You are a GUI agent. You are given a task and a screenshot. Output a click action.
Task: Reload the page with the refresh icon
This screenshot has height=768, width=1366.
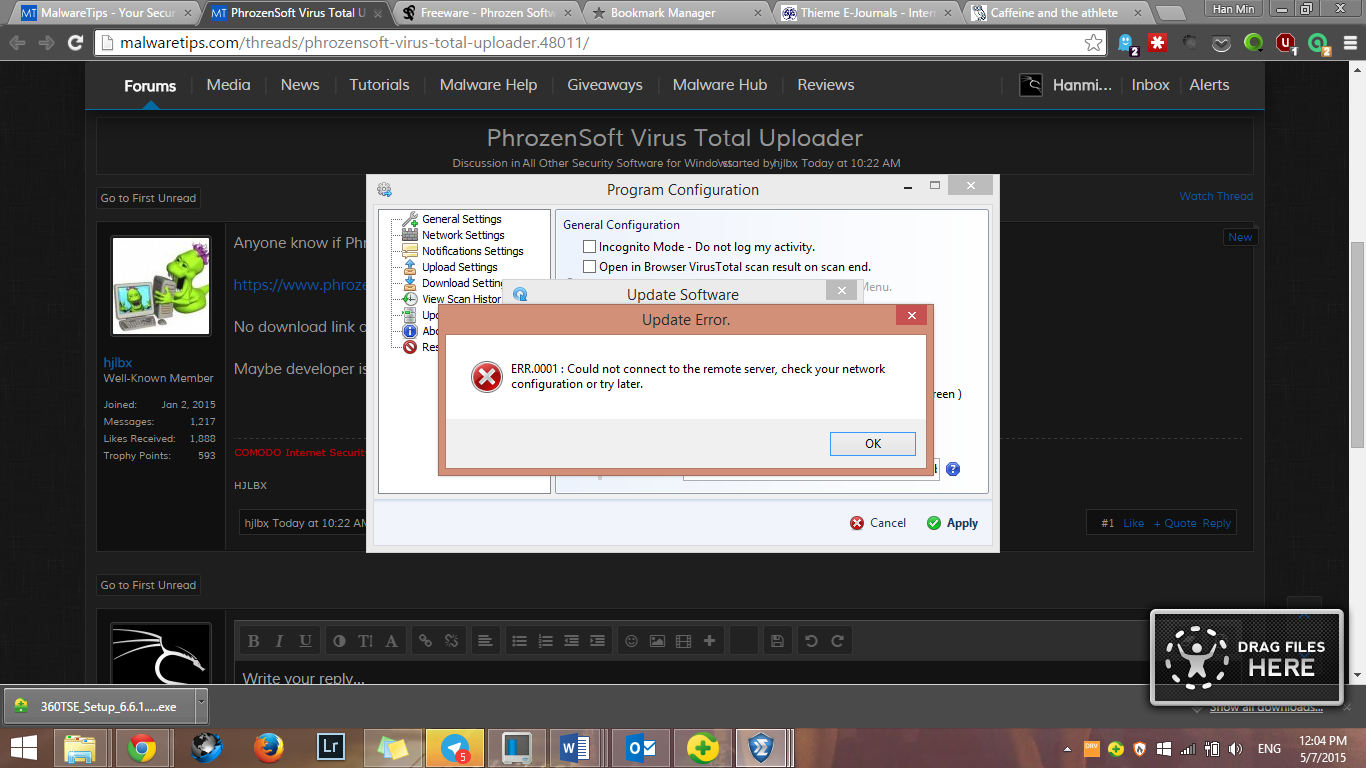(75, 44)
